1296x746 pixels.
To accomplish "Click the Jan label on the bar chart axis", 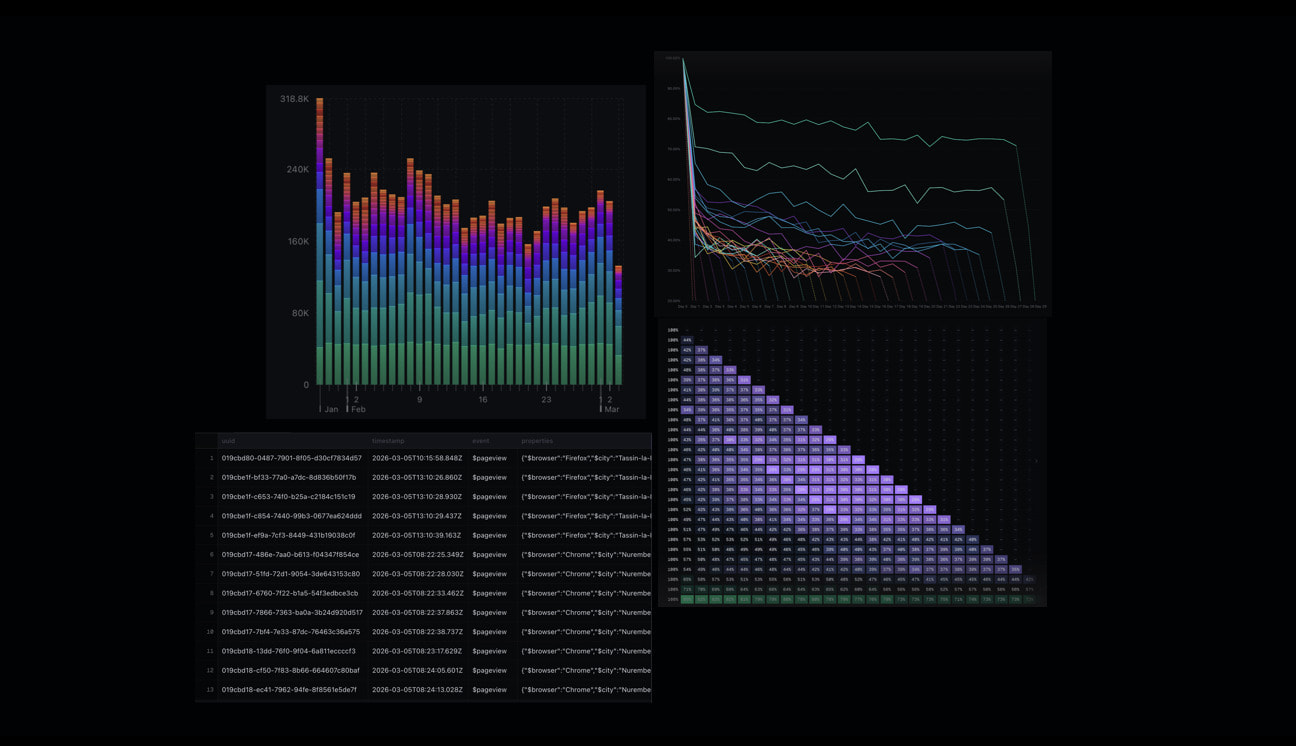I will tap(330, 409).
